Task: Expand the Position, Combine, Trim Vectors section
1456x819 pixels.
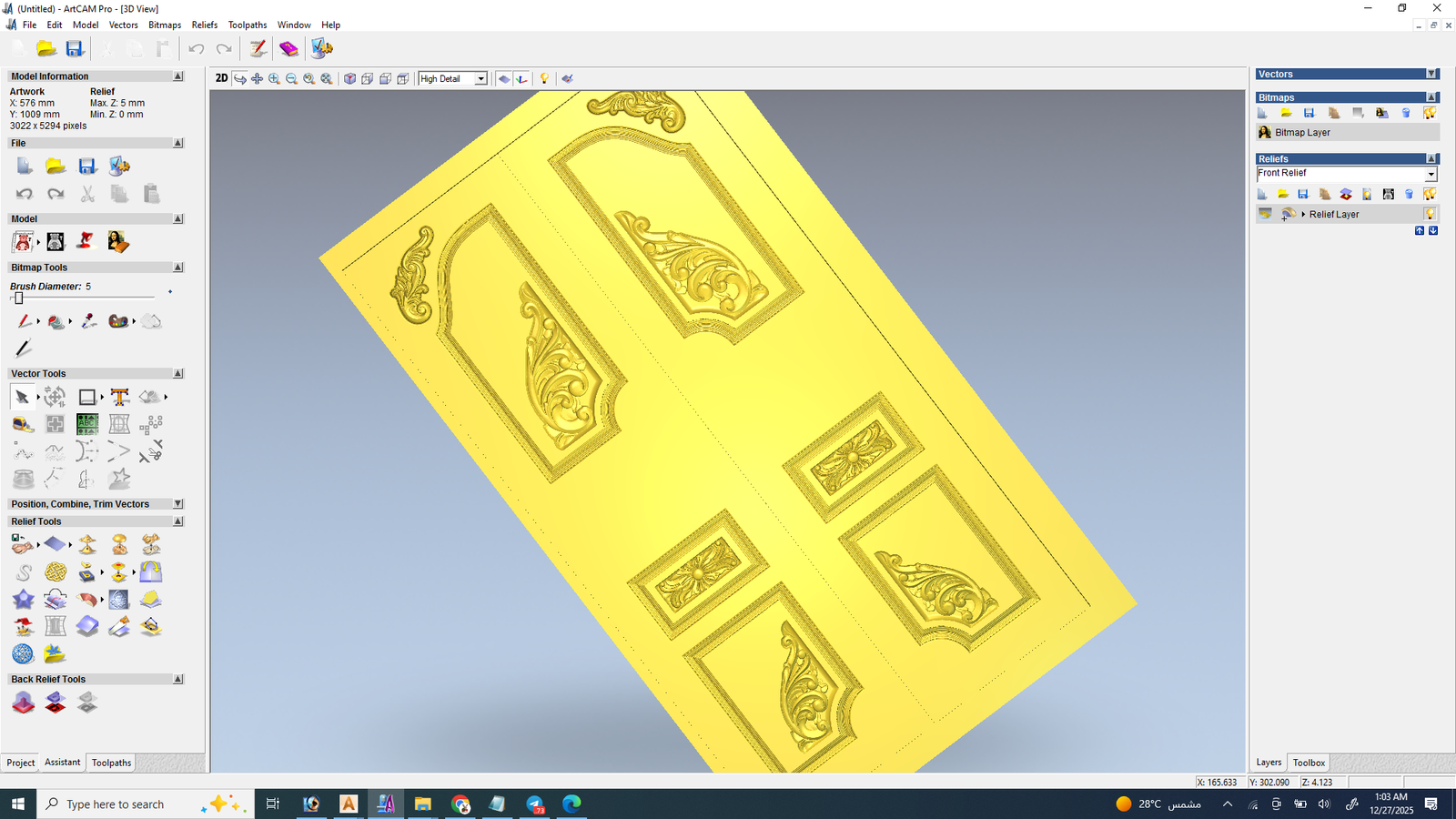Action: click(x=177, y=503)
